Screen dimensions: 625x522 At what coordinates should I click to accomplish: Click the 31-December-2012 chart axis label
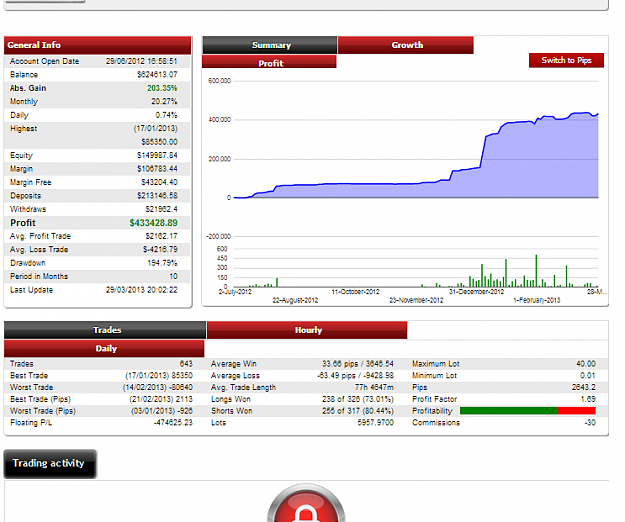(x=476, y=292)
